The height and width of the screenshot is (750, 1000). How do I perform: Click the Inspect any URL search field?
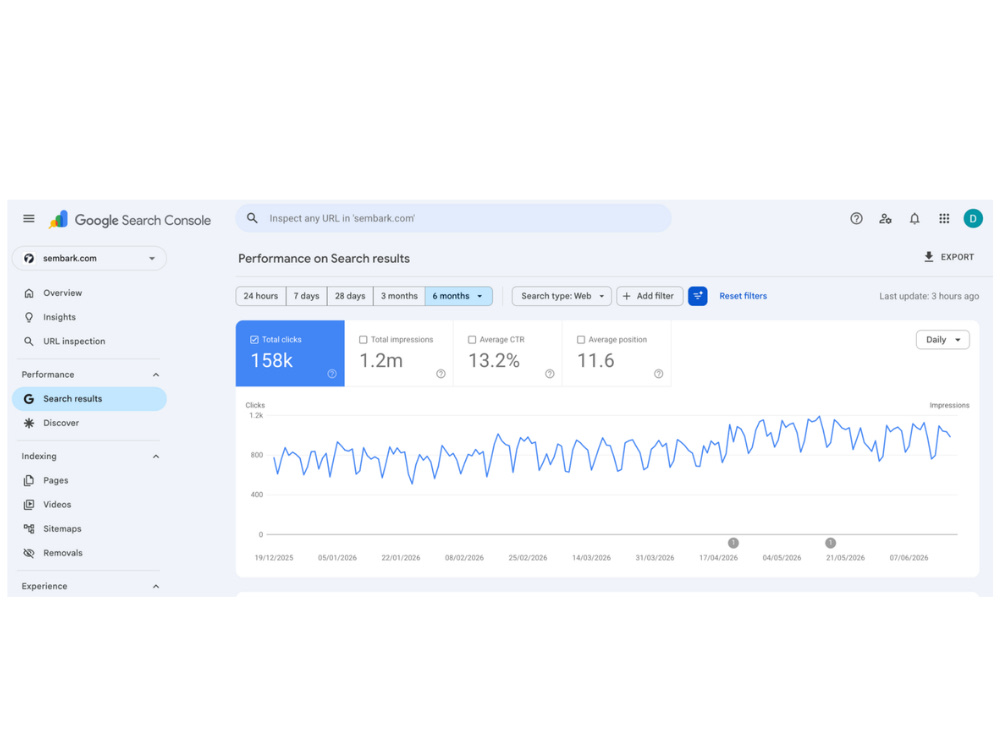(453, 218)
